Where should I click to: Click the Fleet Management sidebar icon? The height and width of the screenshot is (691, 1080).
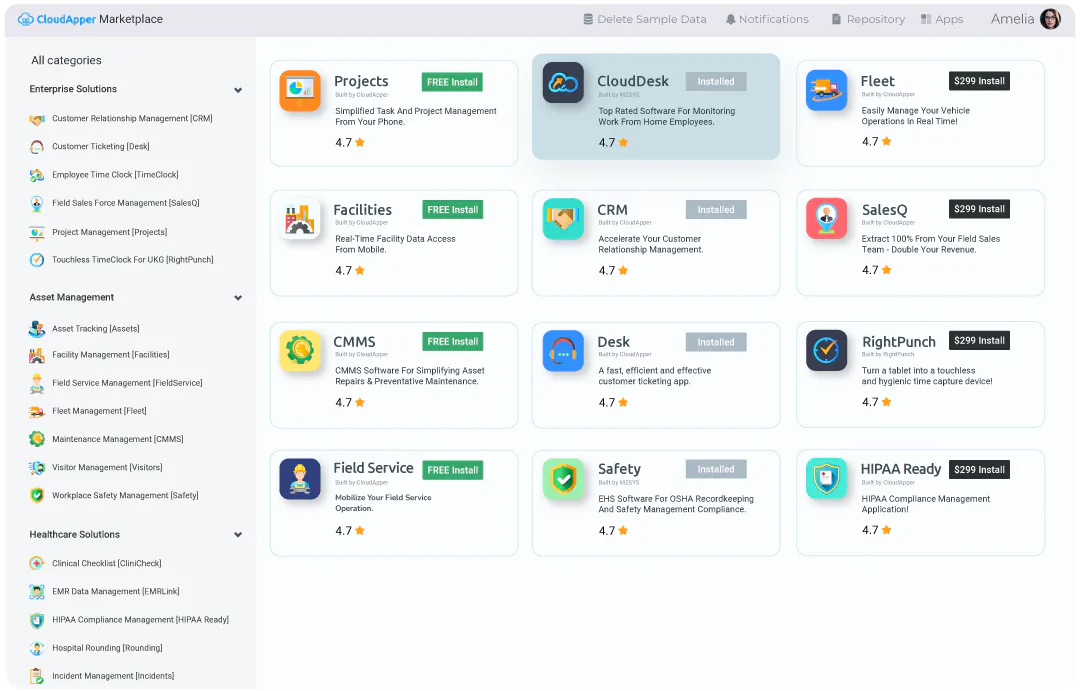point(37,411)
